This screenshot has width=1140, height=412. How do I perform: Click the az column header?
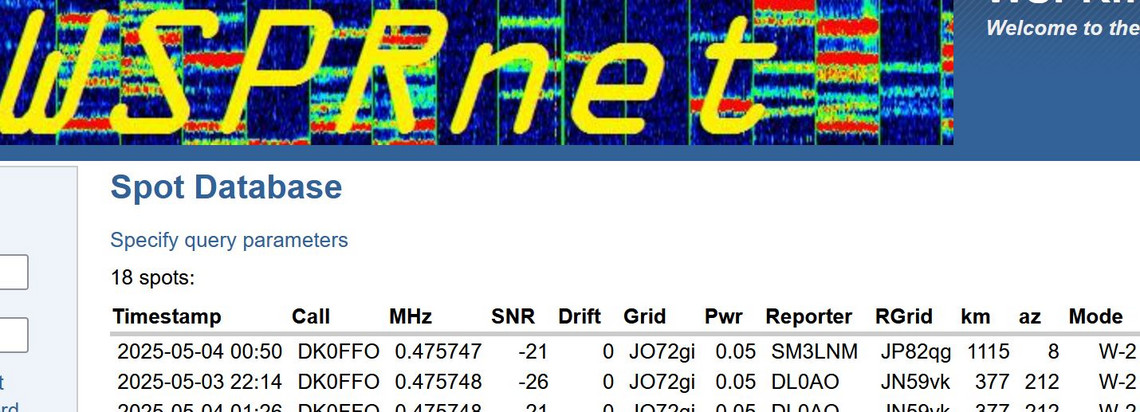click(1029, 317)
